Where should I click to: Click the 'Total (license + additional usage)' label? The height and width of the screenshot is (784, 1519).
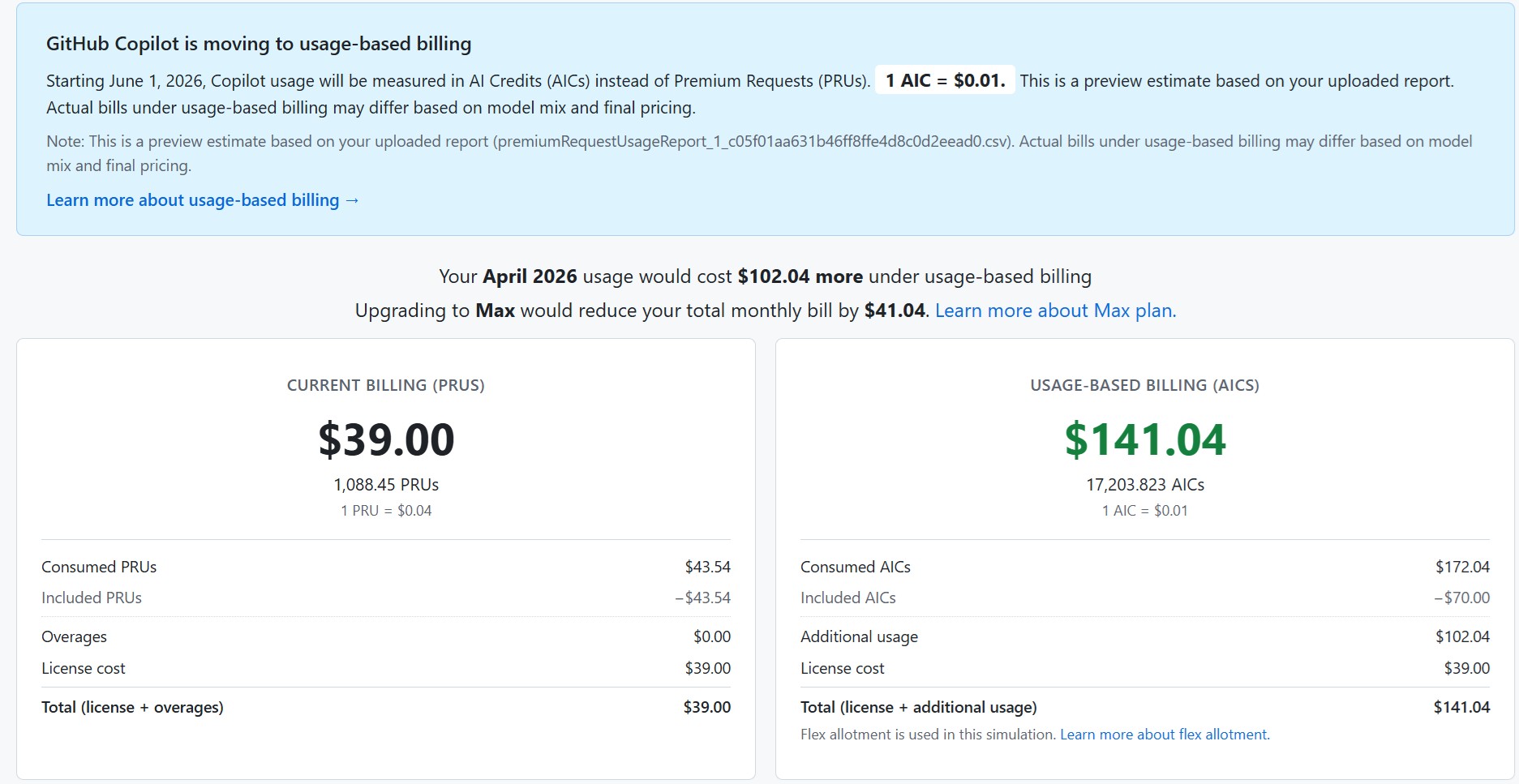point(919,707)
